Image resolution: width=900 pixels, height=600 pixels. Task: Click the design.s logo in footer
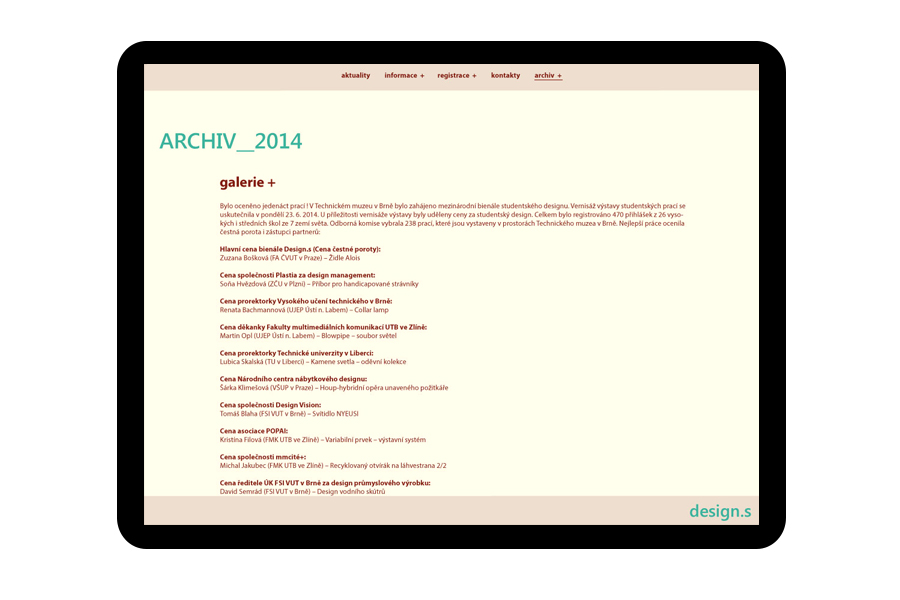pyautogui.click(x=719, y=512)
